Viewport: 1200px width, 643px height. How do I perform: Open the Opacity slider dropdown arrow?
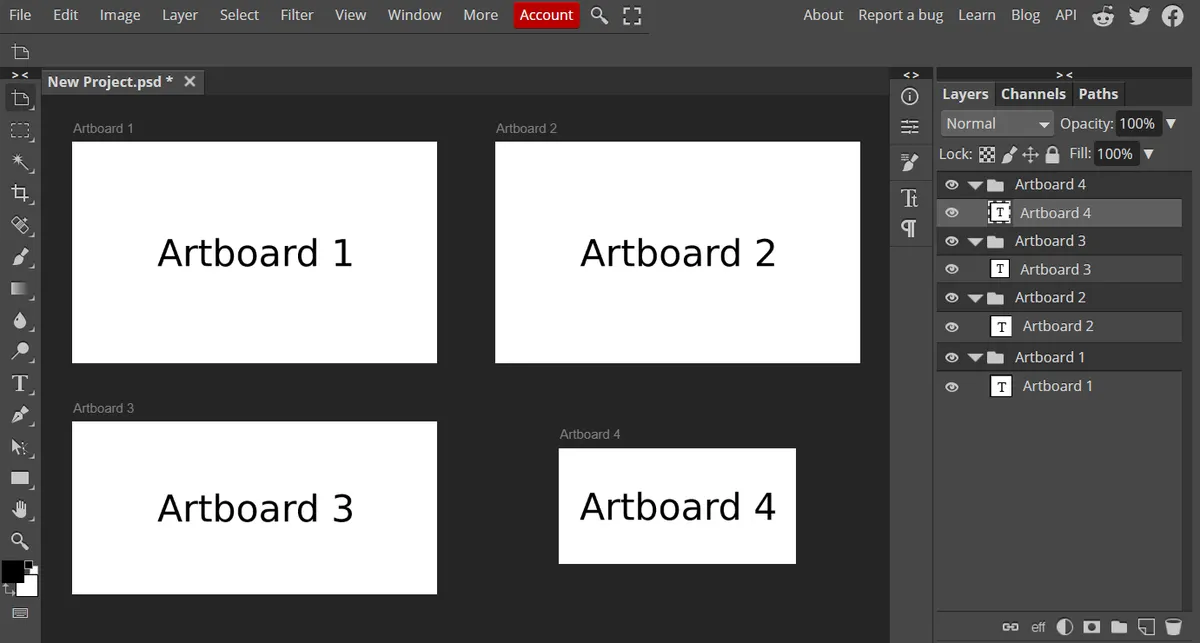point(1171,124)
